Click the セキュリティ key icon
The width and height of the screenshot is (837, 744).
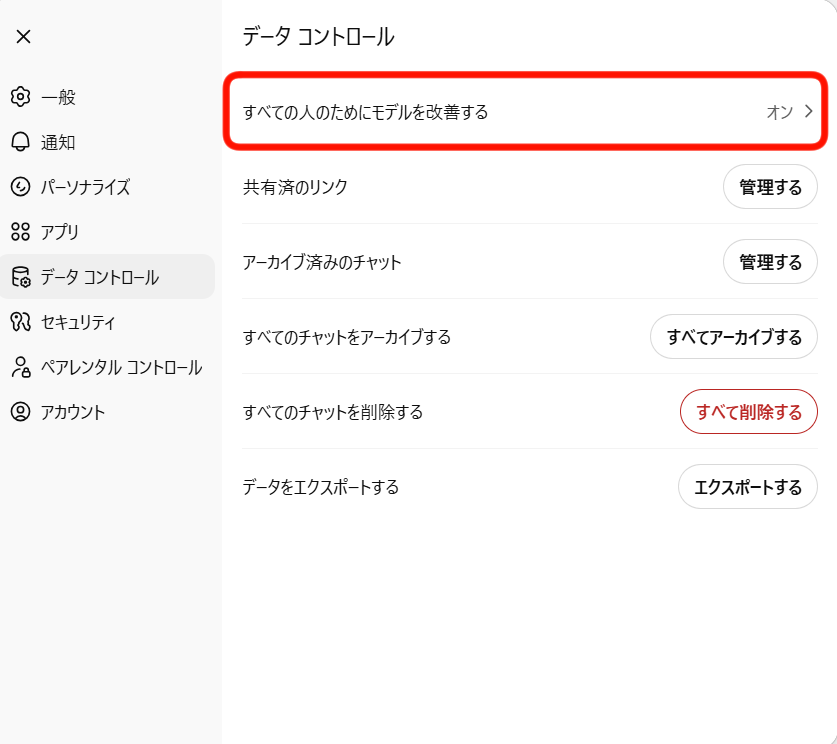pyautogui.click(x=20, y=322)
